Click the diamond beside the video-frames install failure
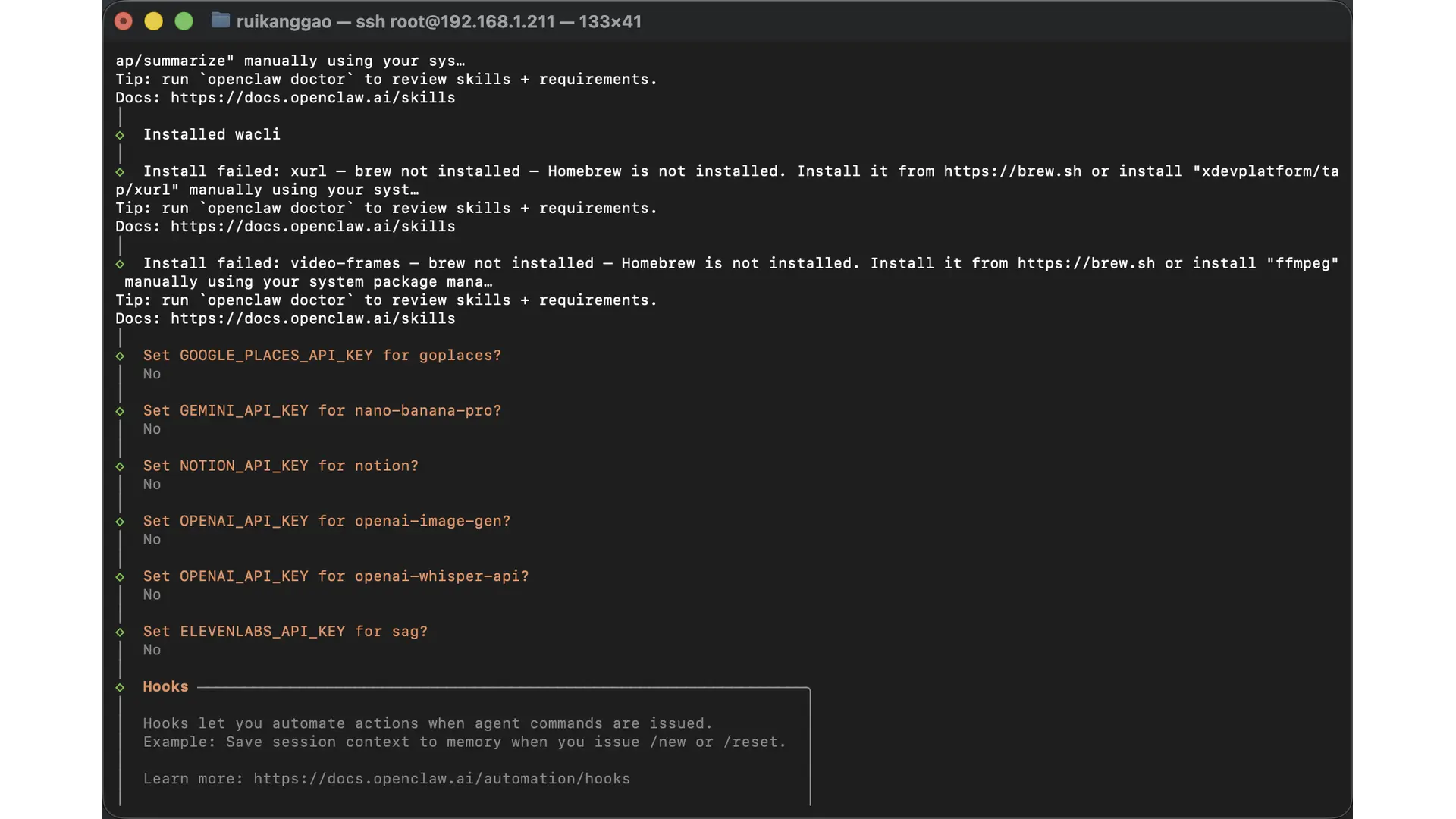The image size is (1456, 819). click(x=120, y=264)
